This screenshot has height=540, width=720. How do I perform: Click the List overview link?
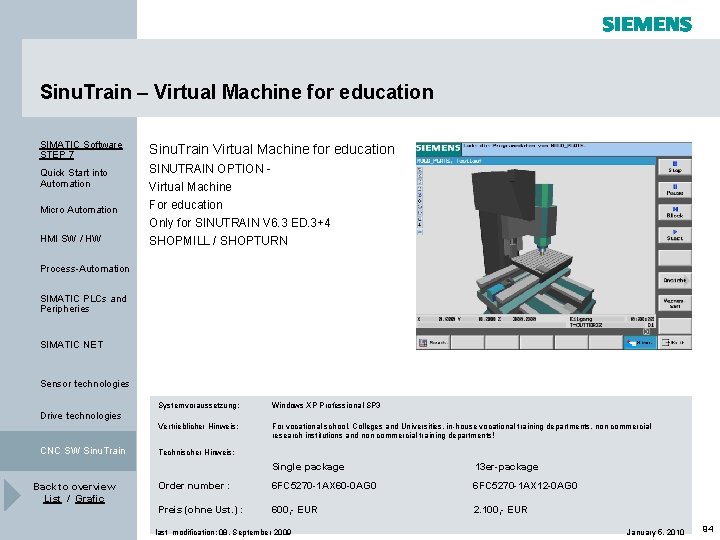pyautogui.click(x=52, y=499)
